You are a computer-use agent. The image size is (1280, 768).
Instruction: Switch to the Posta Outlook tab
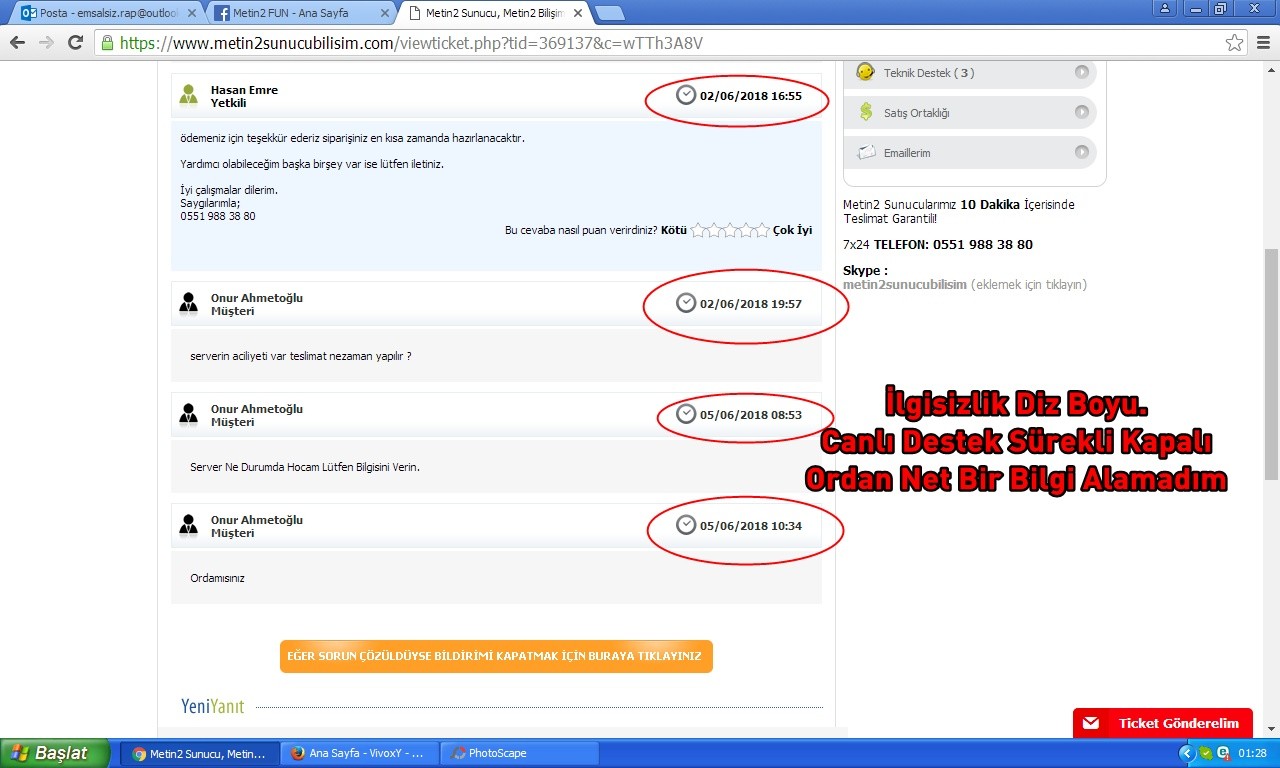coord(108,13)
